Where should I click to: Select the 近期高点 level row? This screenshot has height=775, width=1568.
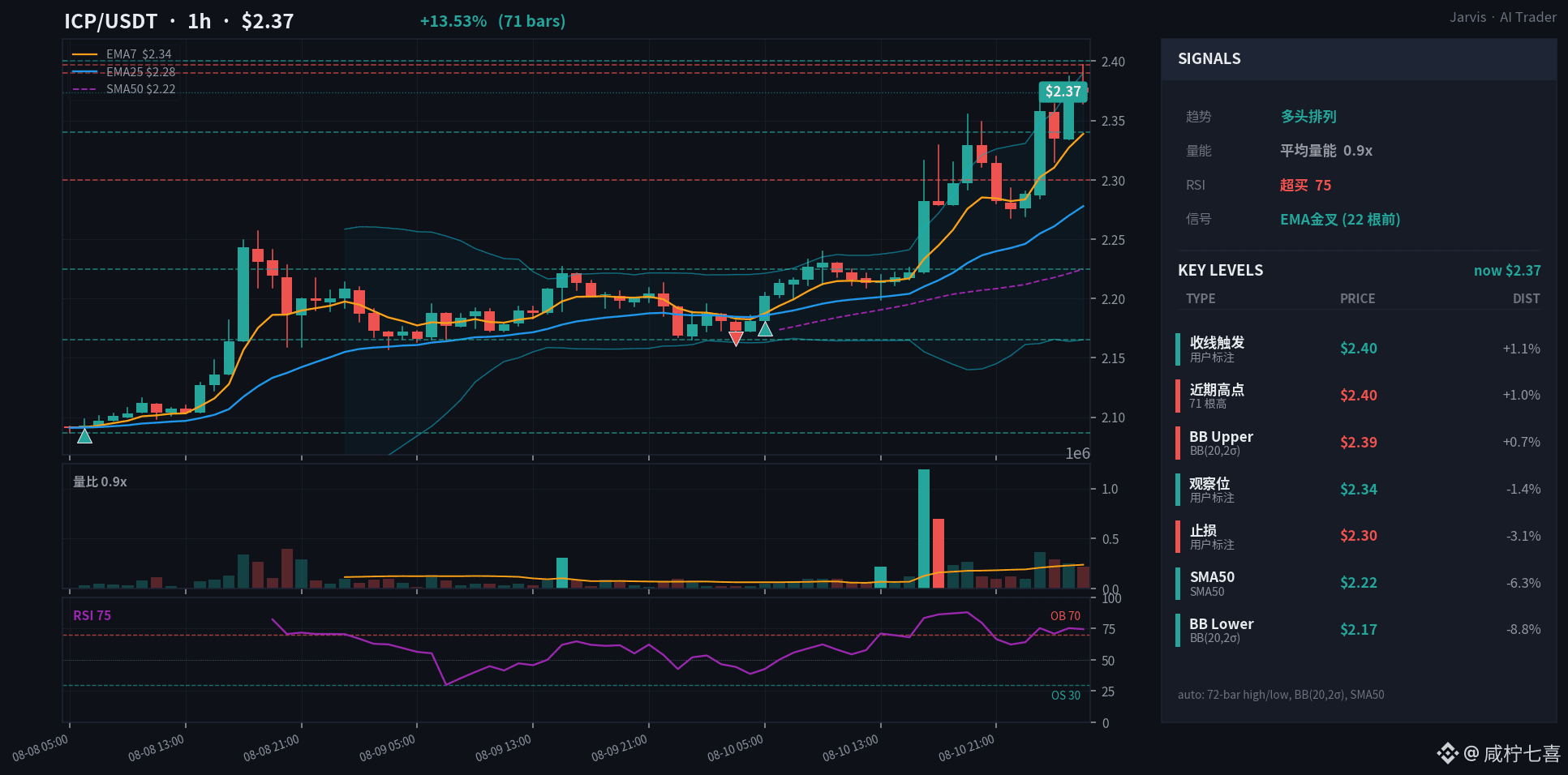(x=1359, y=396)
